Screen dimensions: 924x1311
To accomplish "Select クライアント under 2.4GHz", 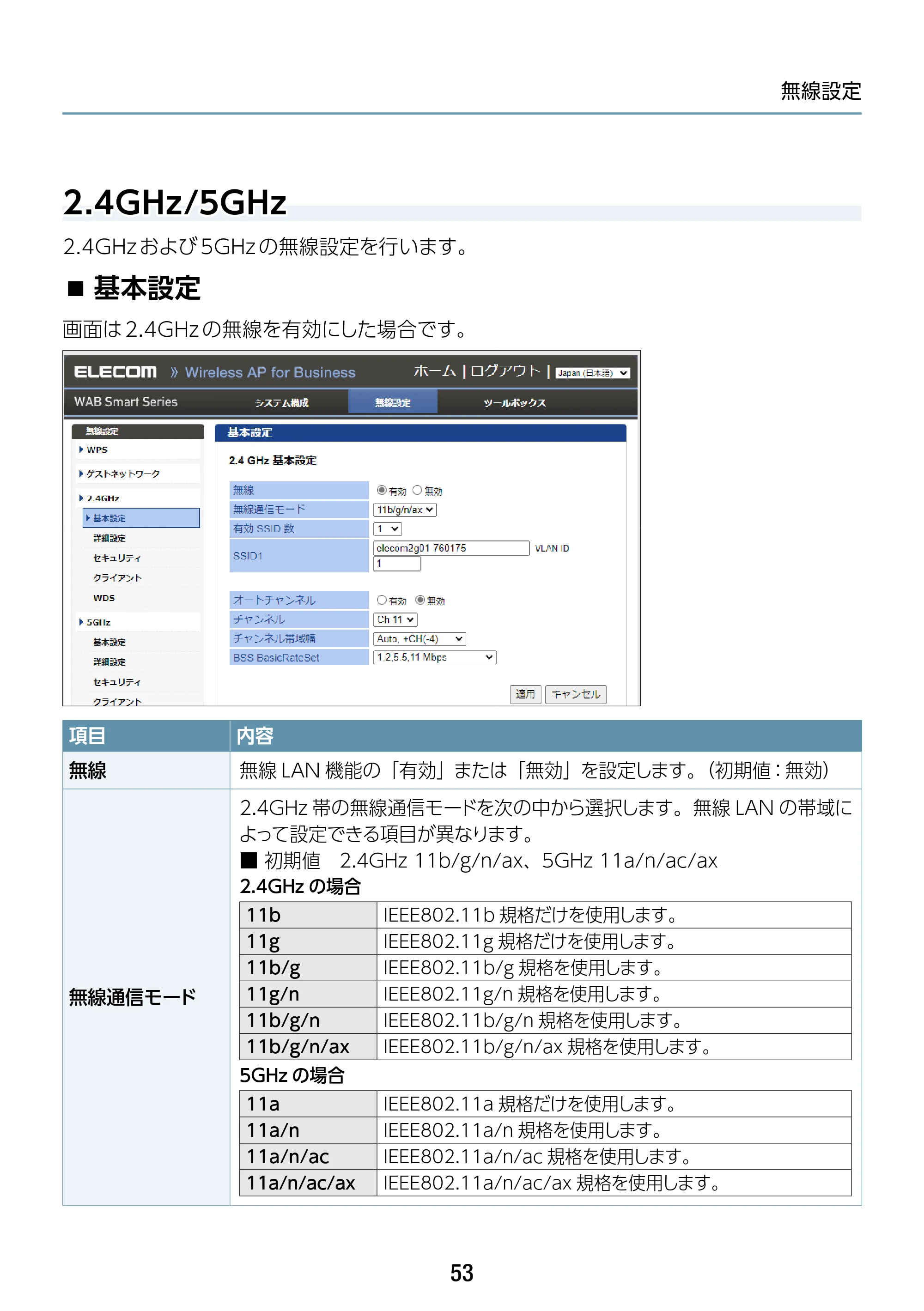I will [x=117, y=578].
